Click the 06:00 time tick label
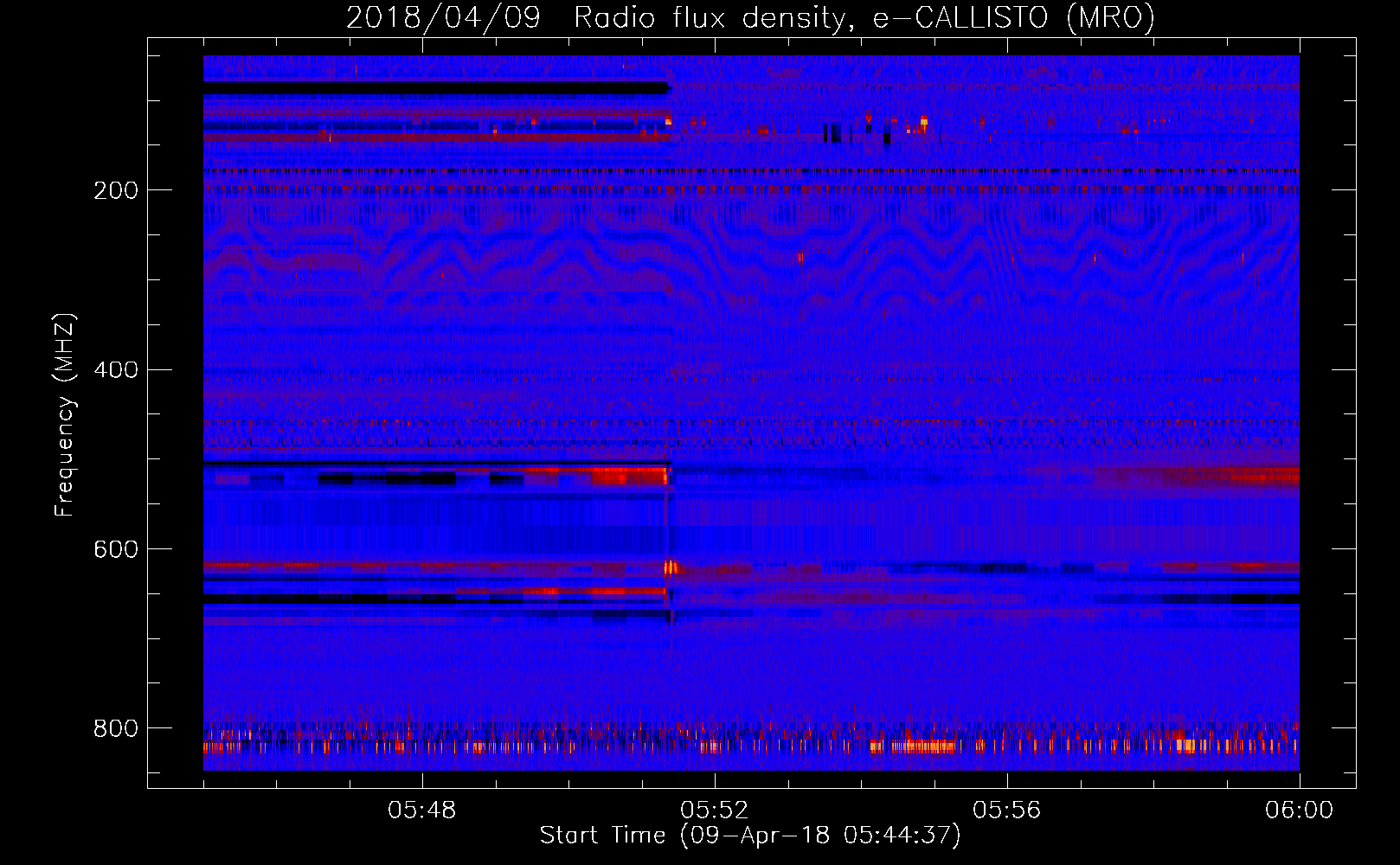1400x865 pixels. (x=1300, y=811)
